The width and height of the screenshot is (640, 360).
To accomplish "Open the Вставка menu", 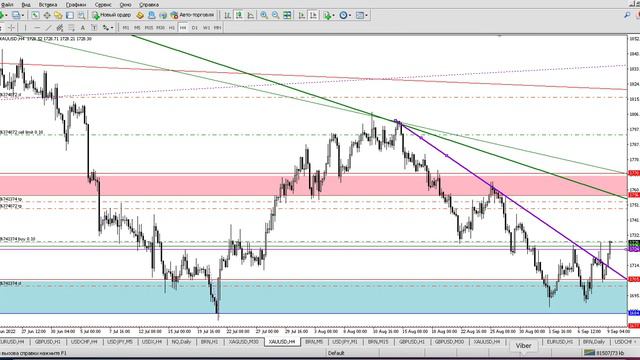I will coord(48,4).
